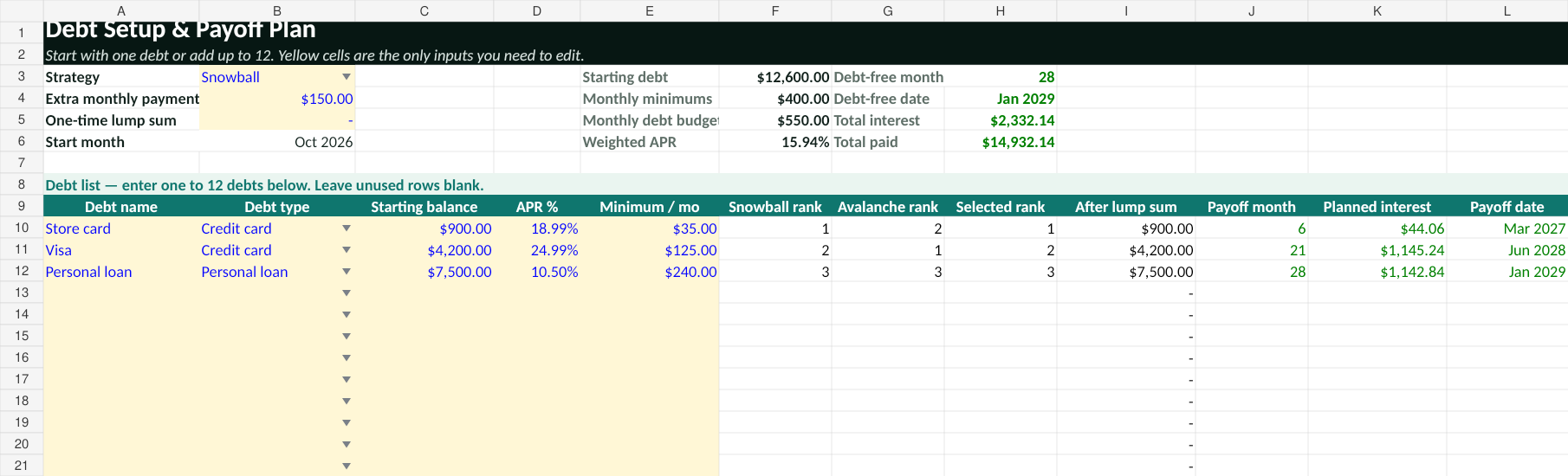This screenshot has height=476, width=1568.
Task: Click the $900.00 starting balance cell
Action: point(424,228)
